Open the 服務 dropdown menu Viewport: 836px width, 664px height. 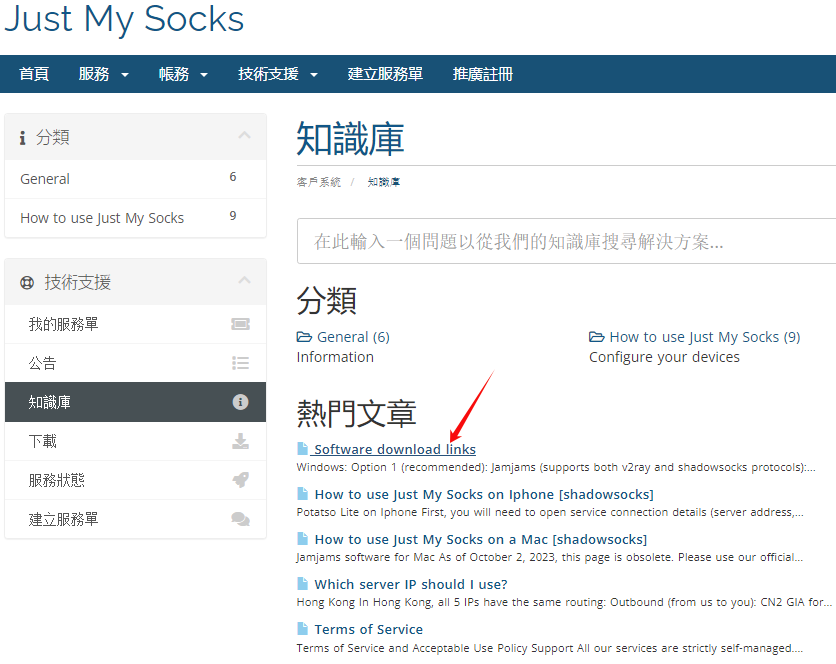point(104,74)
